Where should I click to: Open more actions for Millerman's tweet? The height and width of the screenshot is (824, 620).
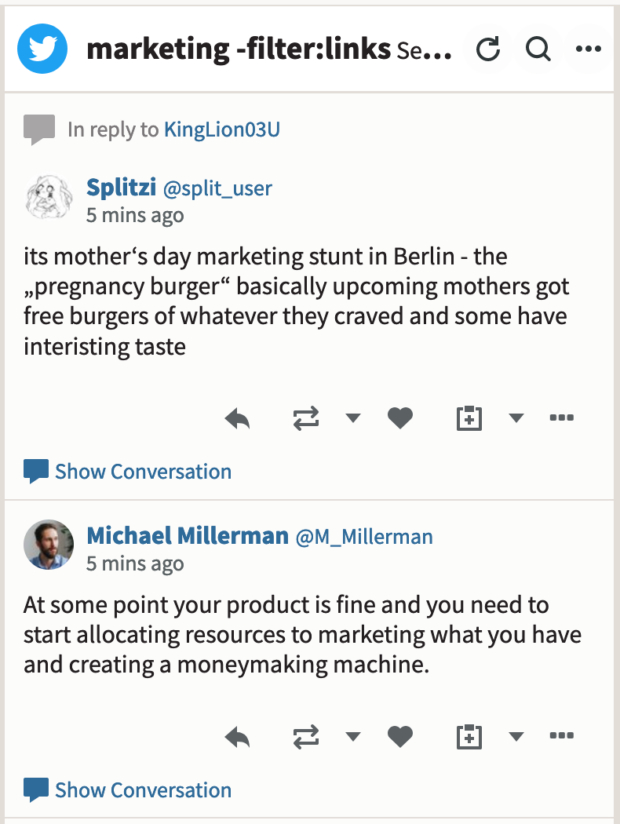[x=562, y=738]
